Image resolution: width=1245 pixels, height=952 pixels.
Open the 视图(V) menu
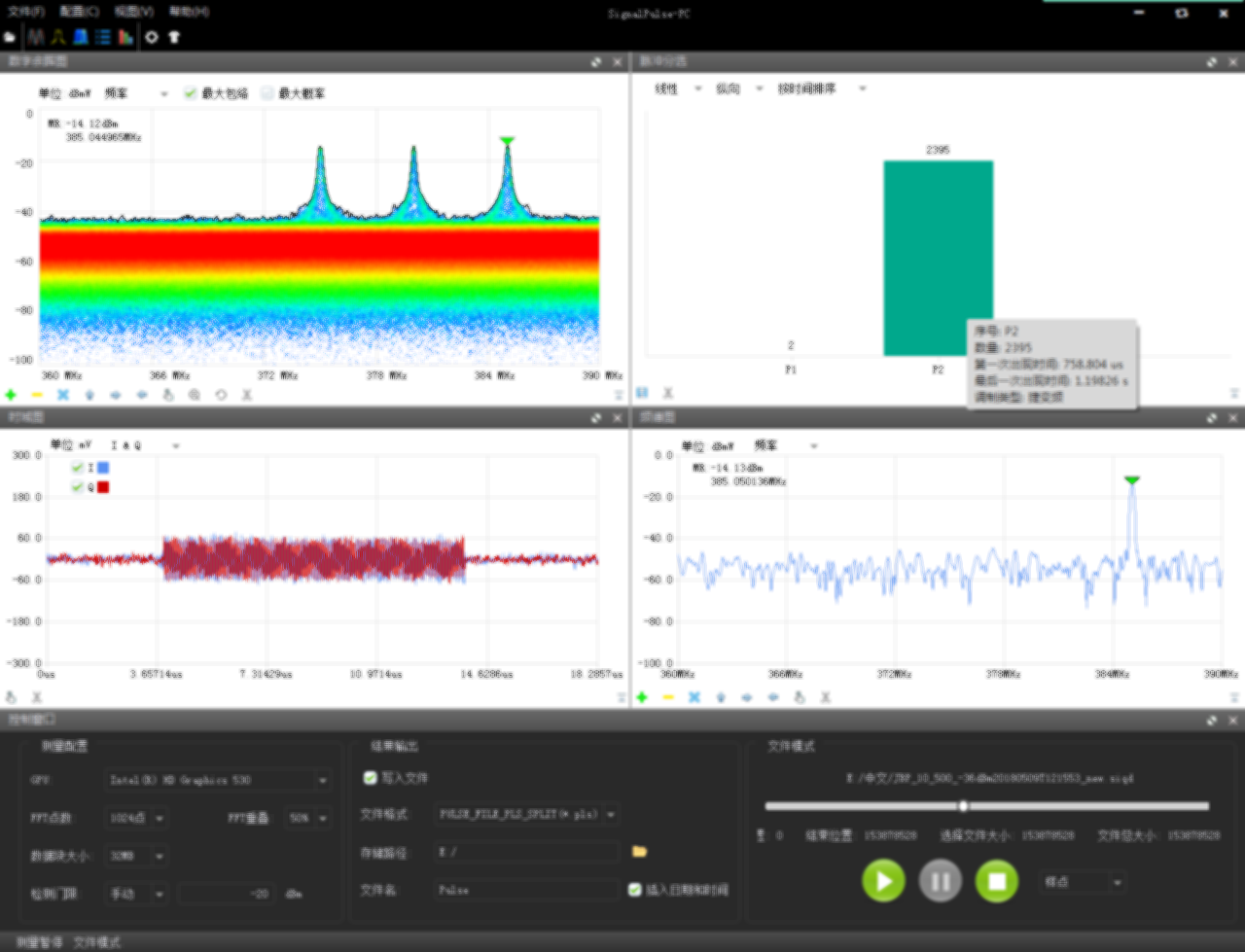(x=133, y=12)
